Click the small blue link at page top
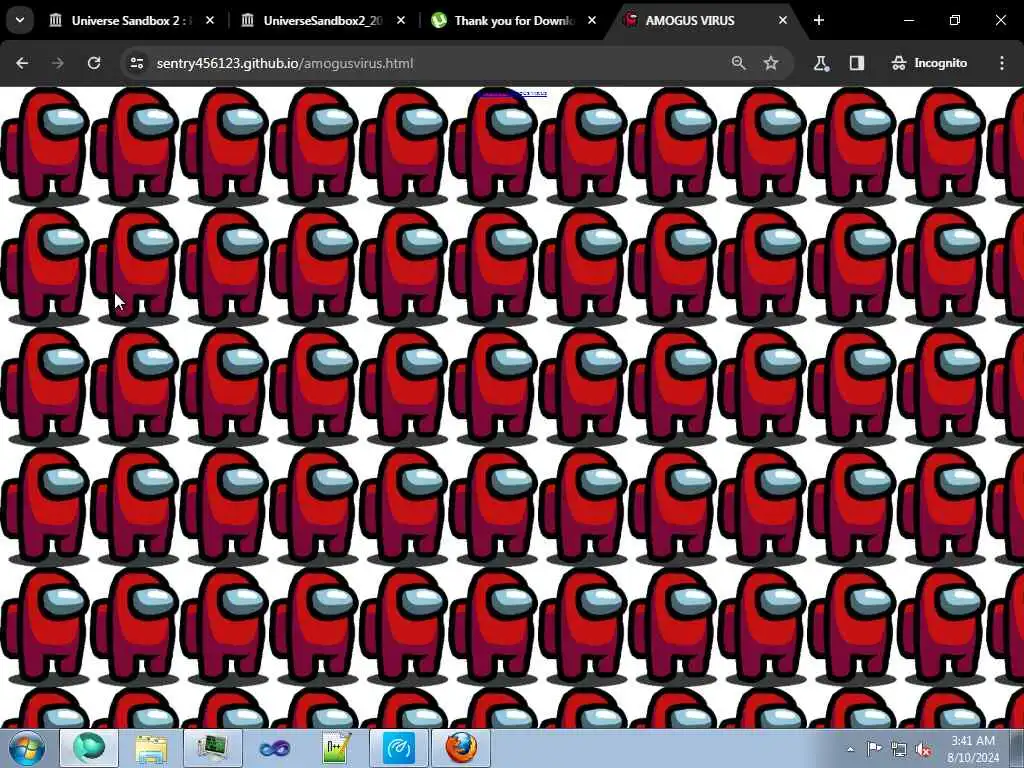1024x768 pixels. (x=511, y=93)
